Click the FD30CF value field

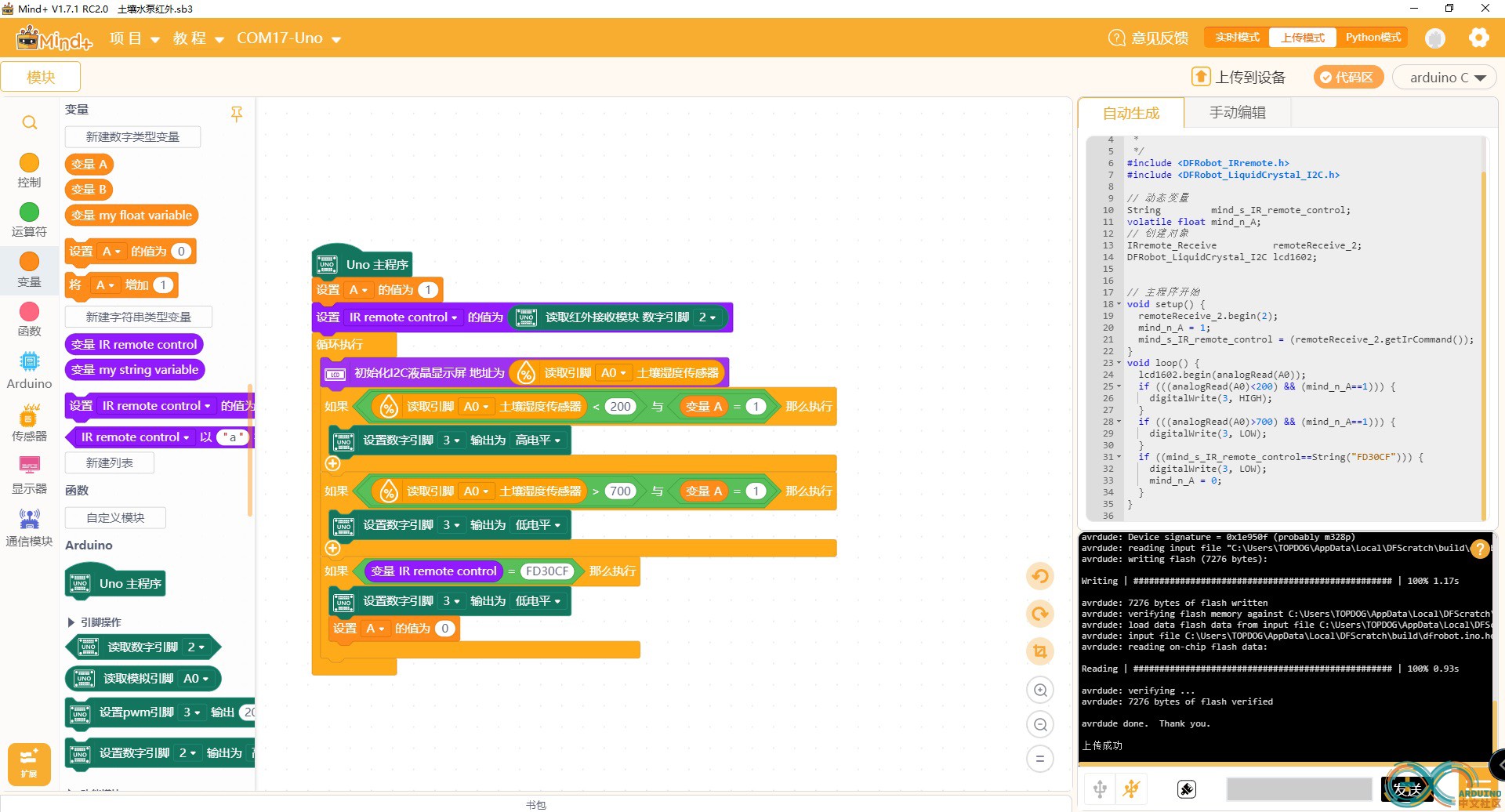click(547, 571)
